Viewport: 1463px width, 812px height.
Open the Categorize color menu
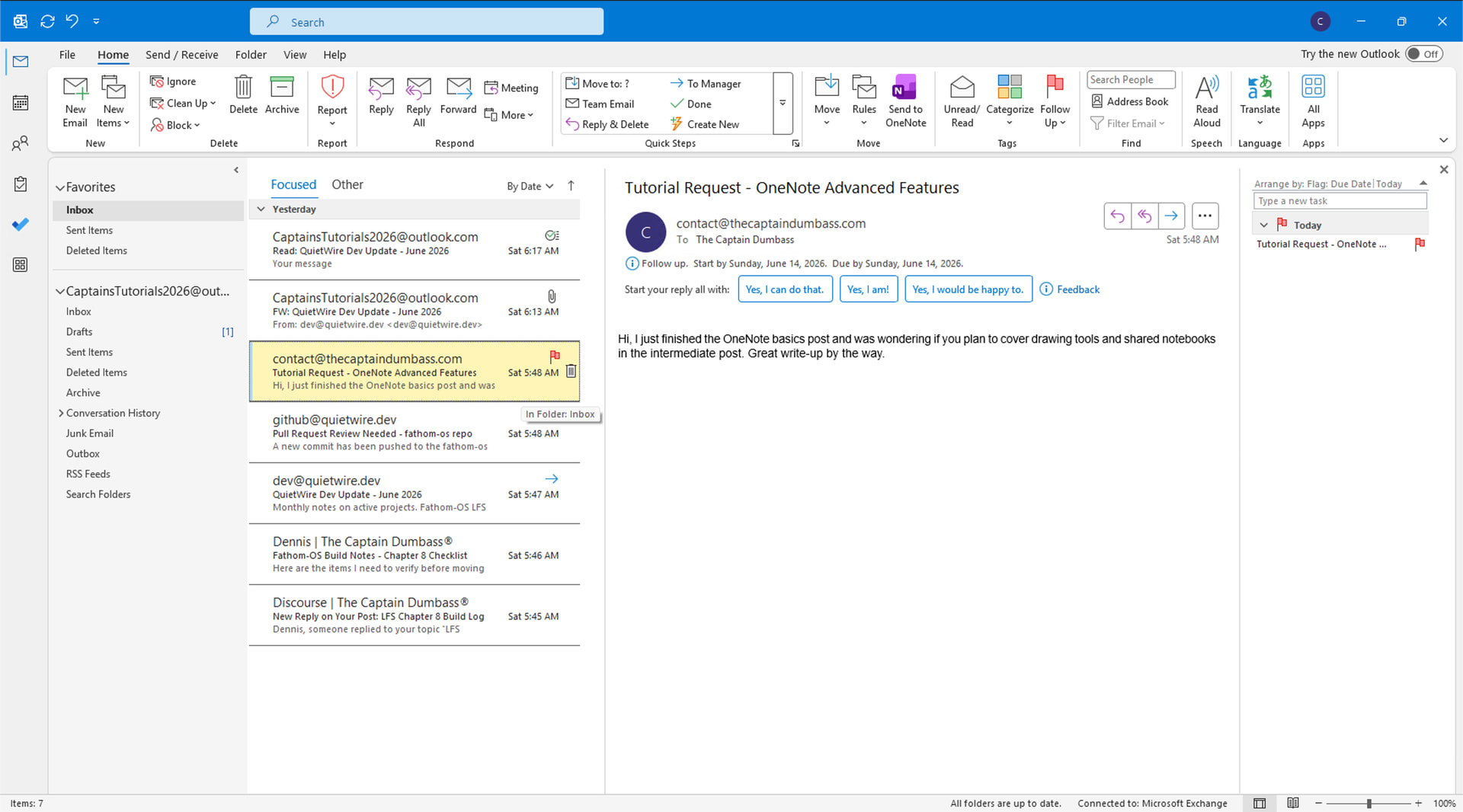[x=1010, y=101]
